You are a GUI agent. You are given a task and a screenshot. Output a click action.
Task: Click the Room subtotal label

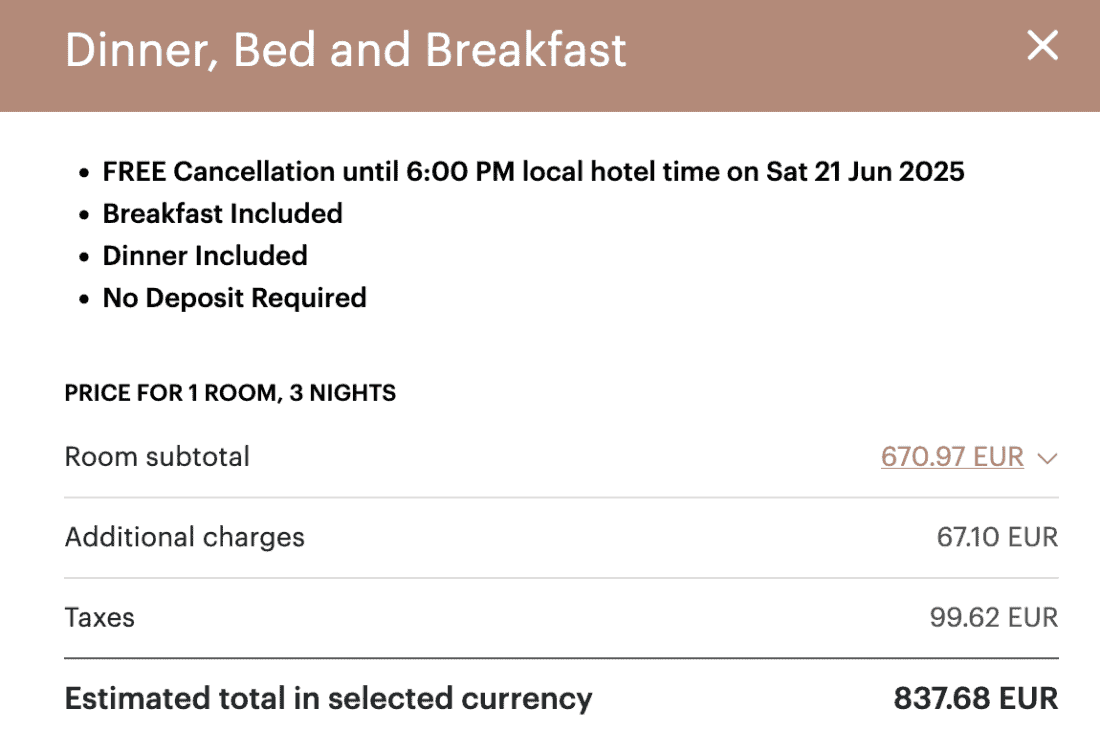[x=157, y=457]
